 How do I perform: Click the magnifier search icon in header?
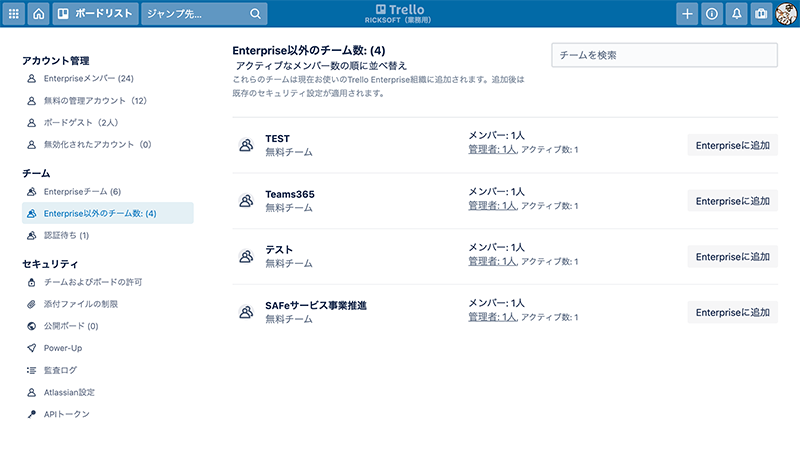pyautogui.click(x=255, y=14)
